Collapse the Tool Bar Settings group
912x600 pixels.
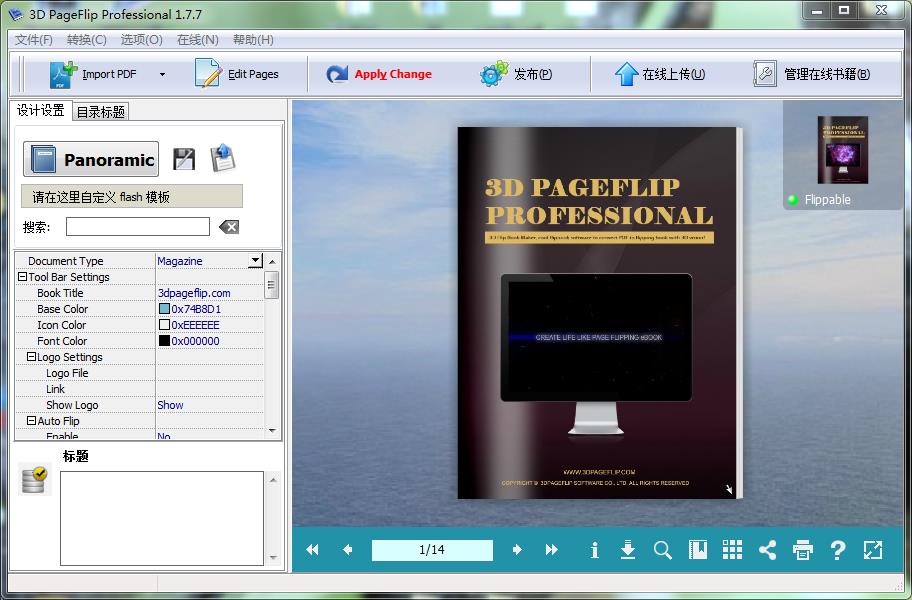tap(22, 277)
